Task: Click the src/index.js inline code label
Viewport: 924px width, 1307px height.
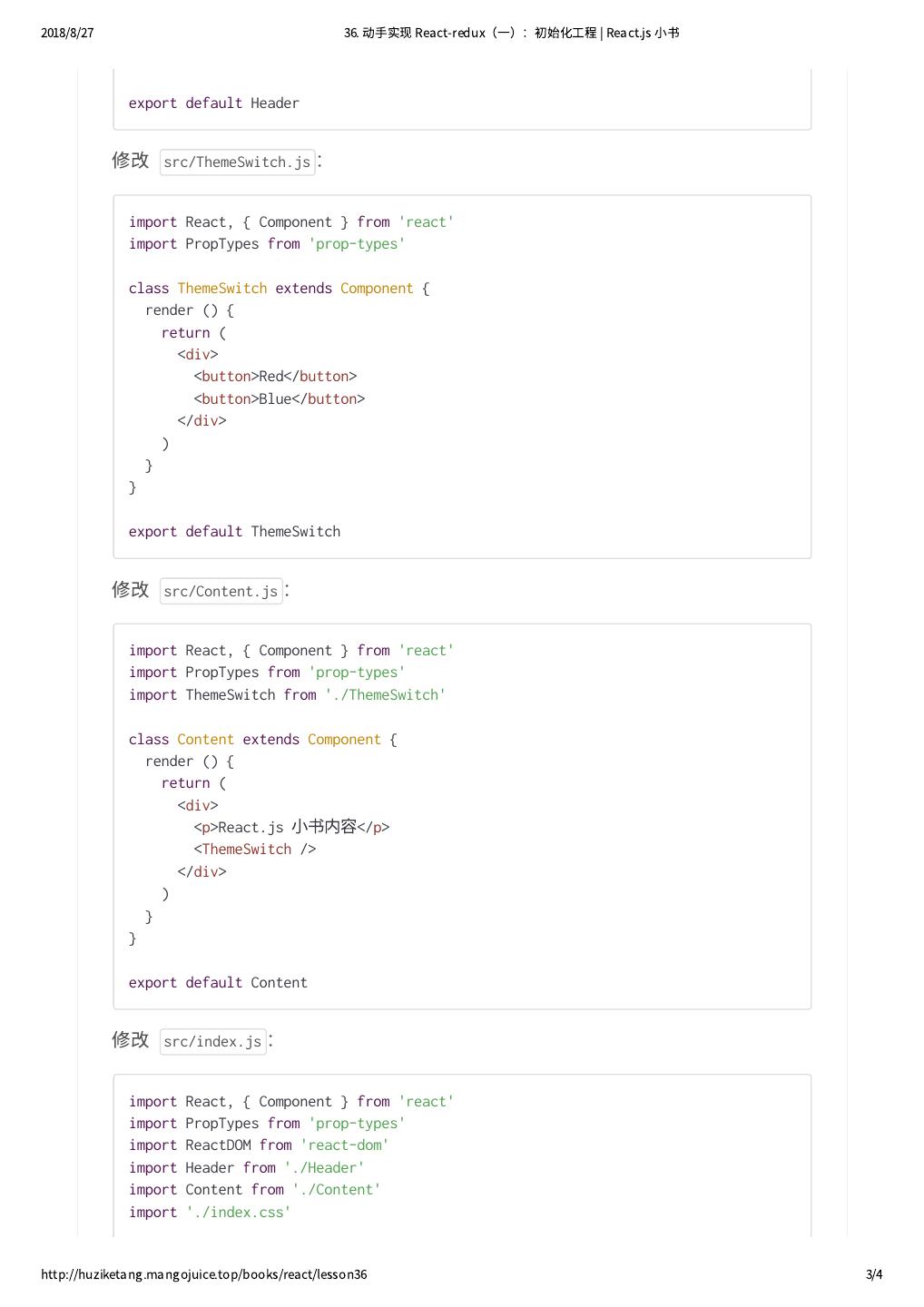Action: tap(212, 1041)
